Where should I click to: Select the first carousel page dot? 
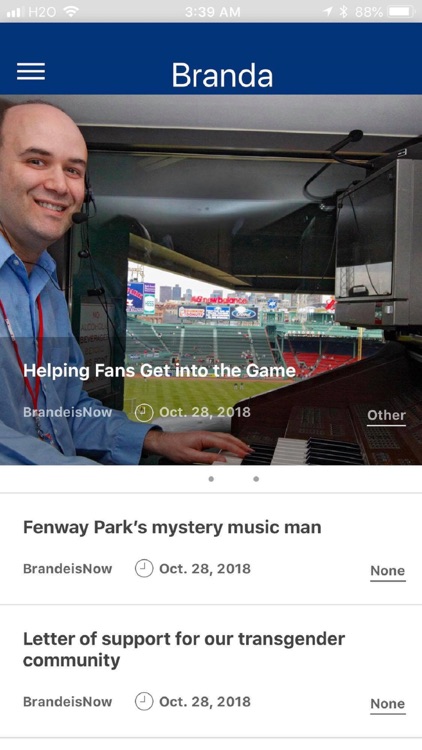[211, 479]
